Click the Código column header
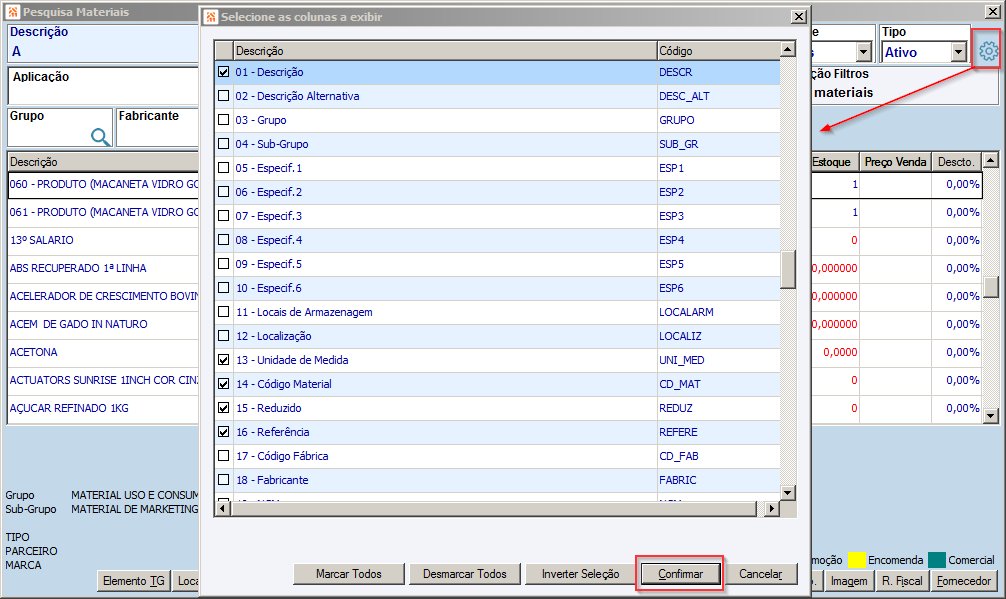The height and width of the screenshot is (599, 1006). (x=719, y=50)
